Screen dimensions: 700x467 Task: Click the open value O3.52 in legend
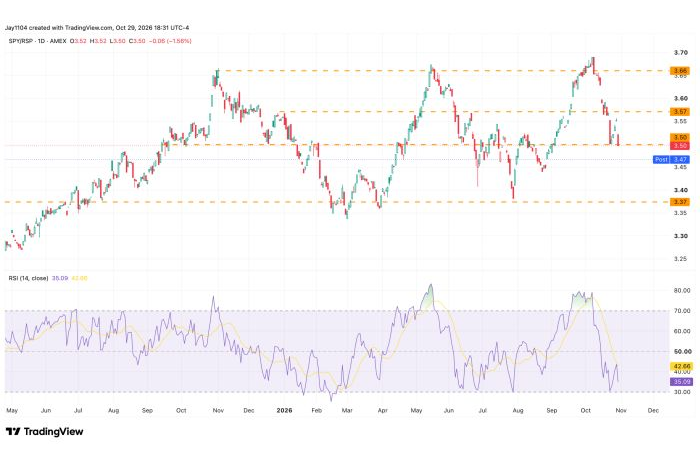coord(78,41)
